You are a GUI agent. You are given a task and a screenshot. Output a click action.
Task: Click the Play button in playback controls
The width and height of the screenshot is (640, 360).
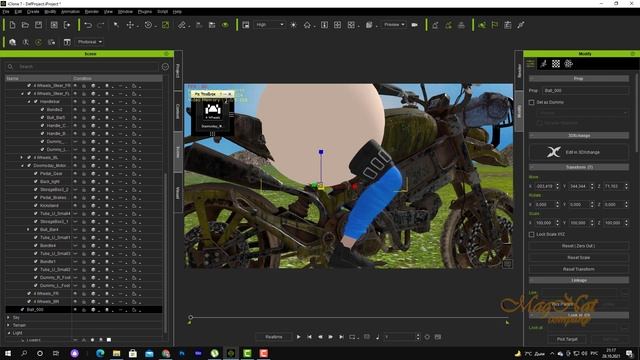299,337
